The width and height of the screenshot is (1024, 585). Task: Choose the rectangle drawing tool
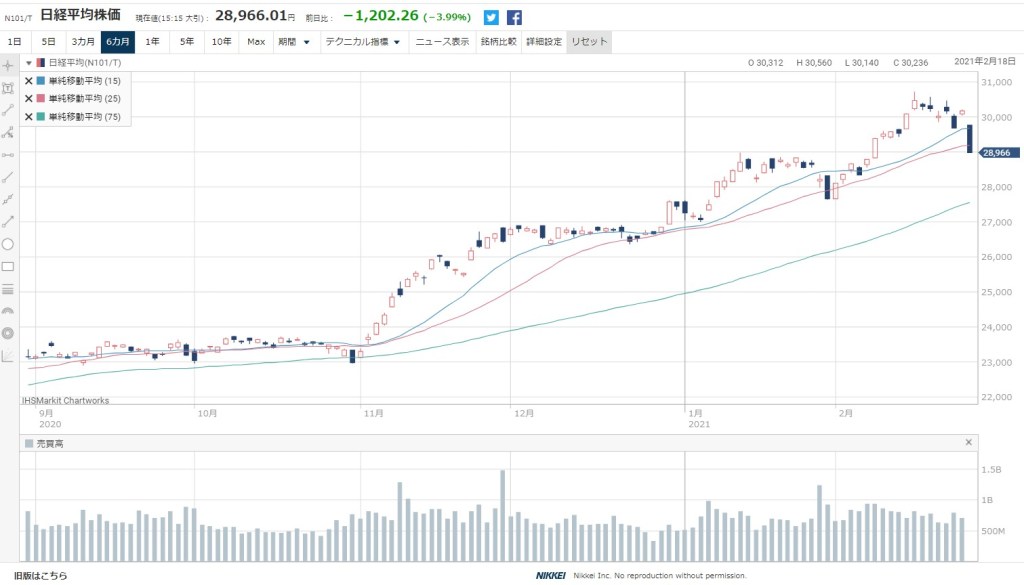8,267
